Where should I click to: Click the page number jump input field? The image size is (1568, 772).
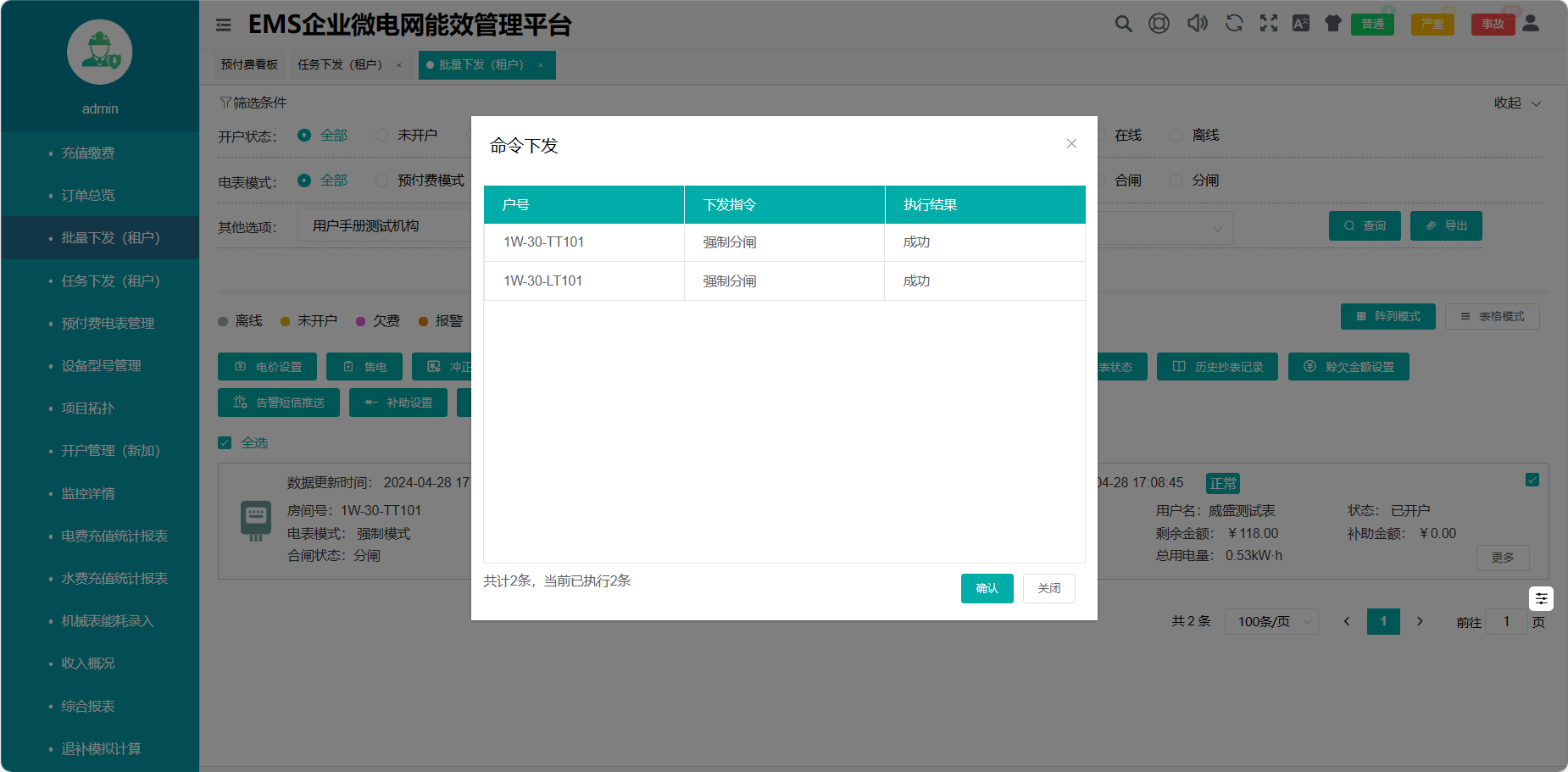pos(1506,622)
